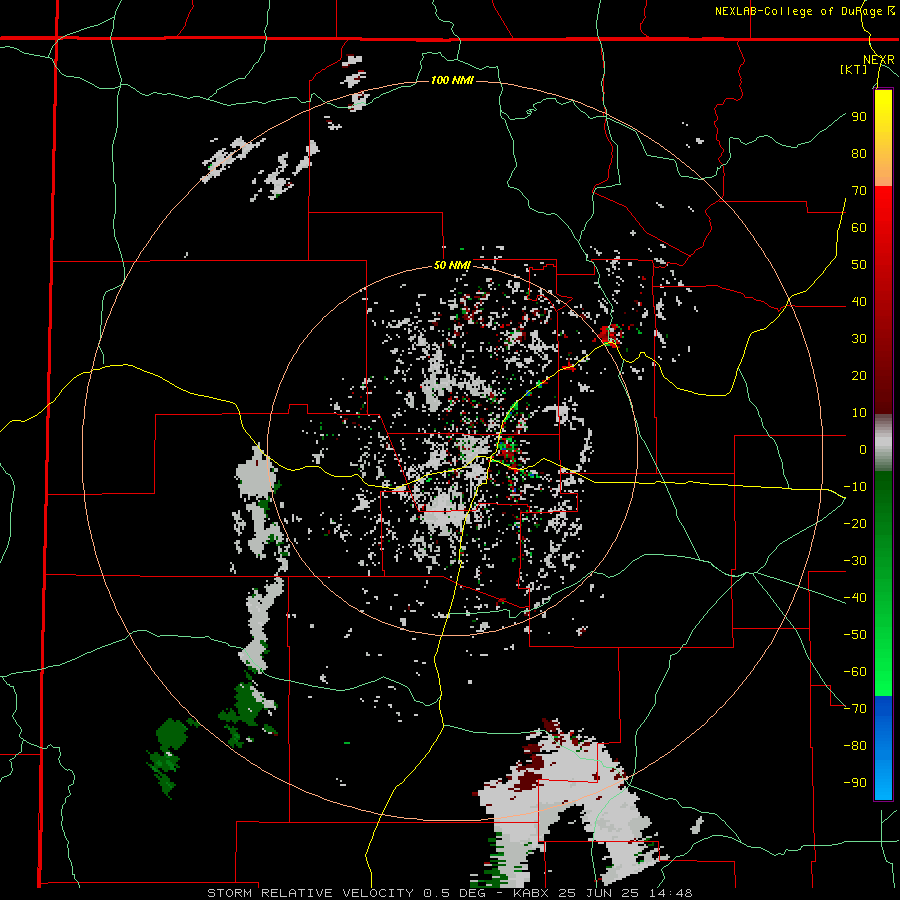Click the 60 value on the velocity scale
Screen dimensions: 900x900
859,227
